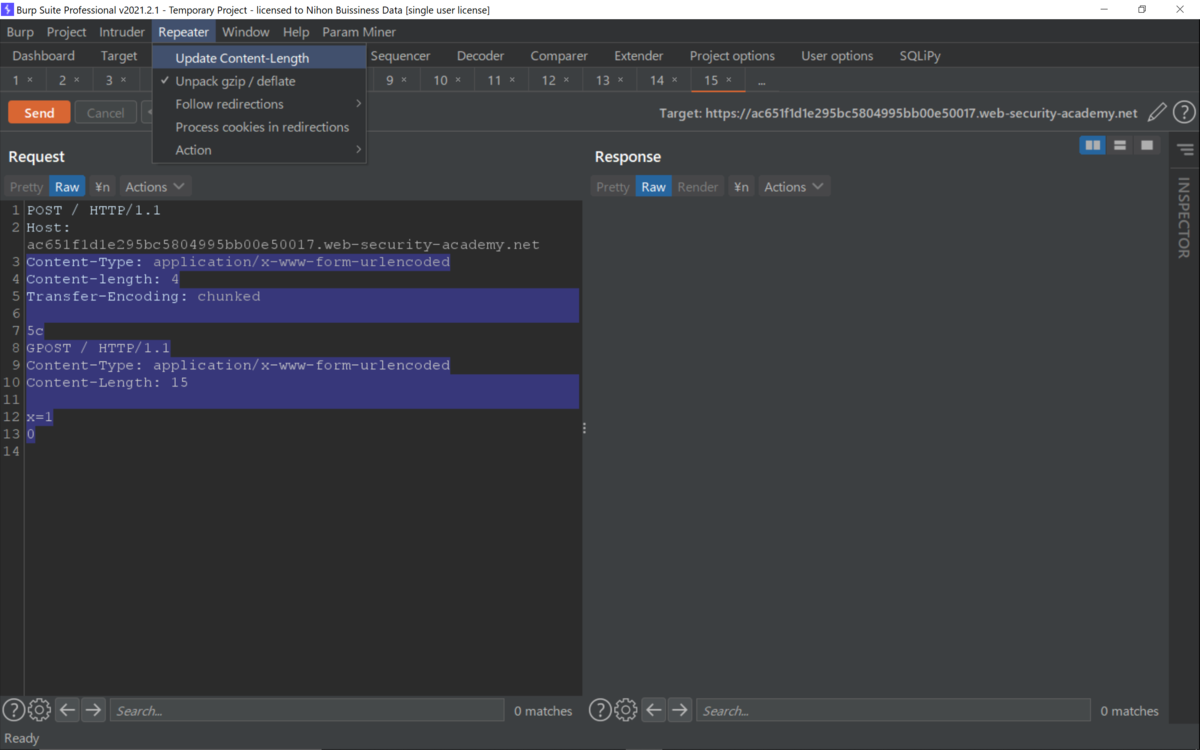The image size is (1200, 750).
Task: Focus the request search field
Action: 307,710
